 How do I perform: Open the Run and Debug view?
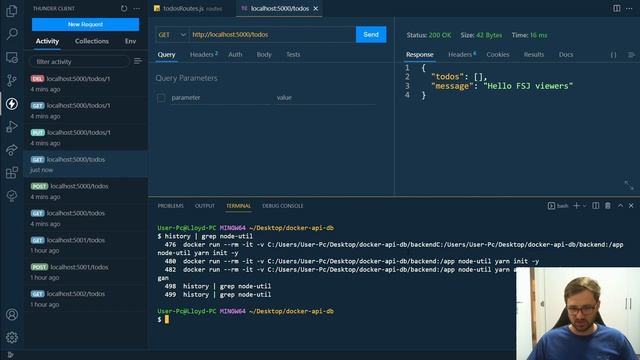[x=12, y=127]
